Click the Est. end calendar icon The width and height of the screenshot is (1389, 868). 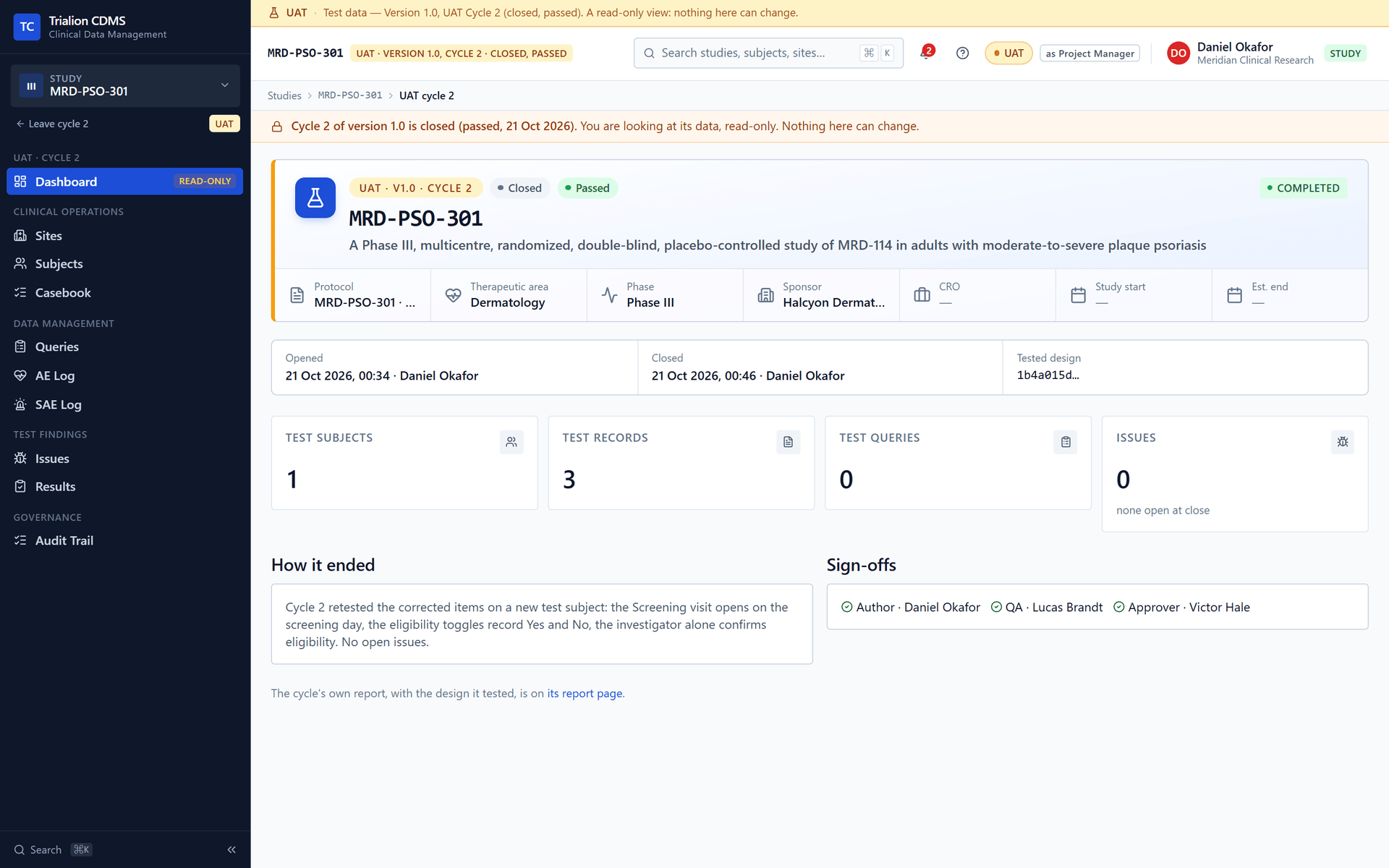click(1234, 294)
